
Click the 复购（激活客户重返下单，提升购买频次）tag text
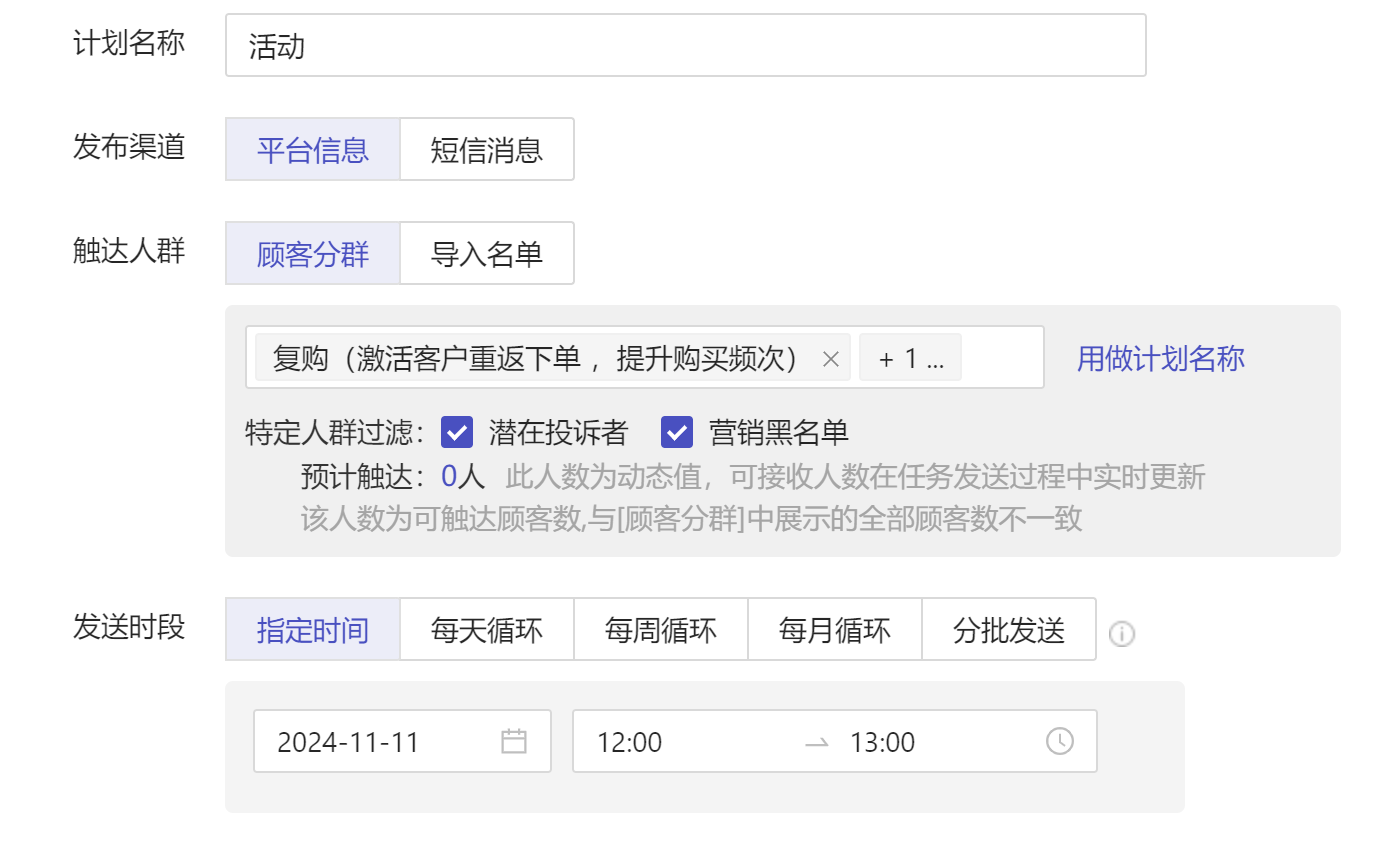[x=536, y=358]
